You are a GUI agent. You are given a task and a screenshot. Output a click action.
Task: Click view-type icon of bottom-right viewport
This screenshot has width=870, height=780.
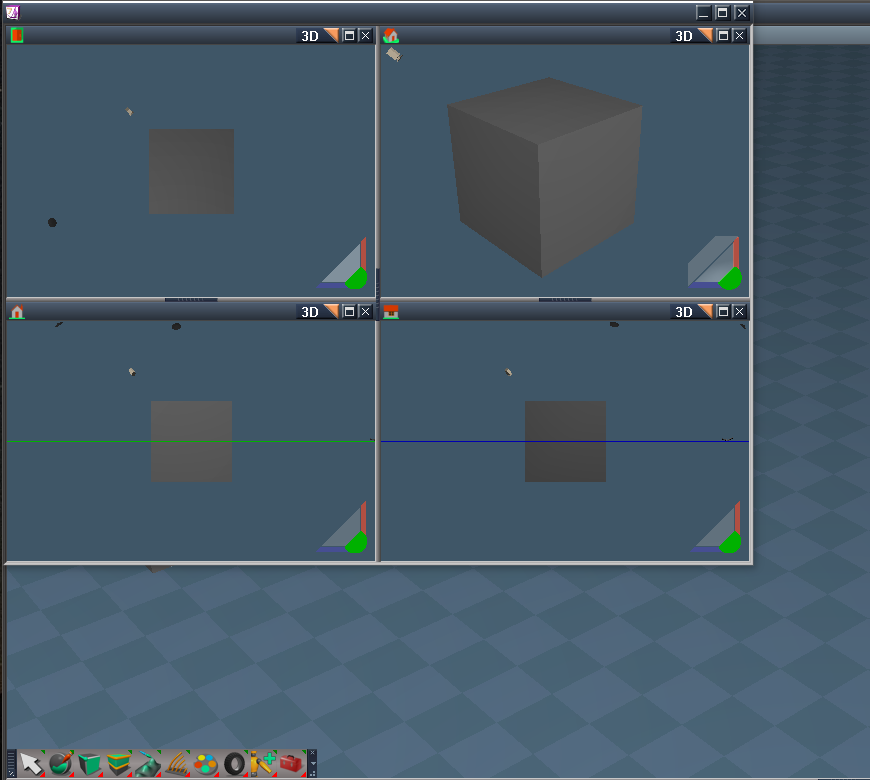[391, 312]
